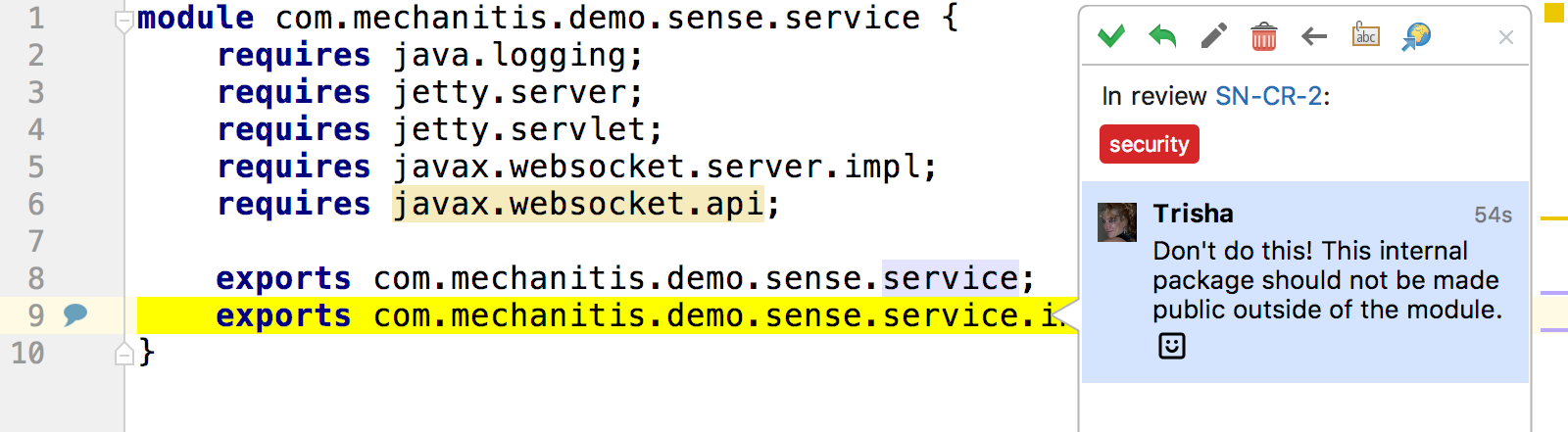The height and width of the screenshot is (432, 1568).
Task: Click line number 5 in the gutter
Action: coord(35,167)
